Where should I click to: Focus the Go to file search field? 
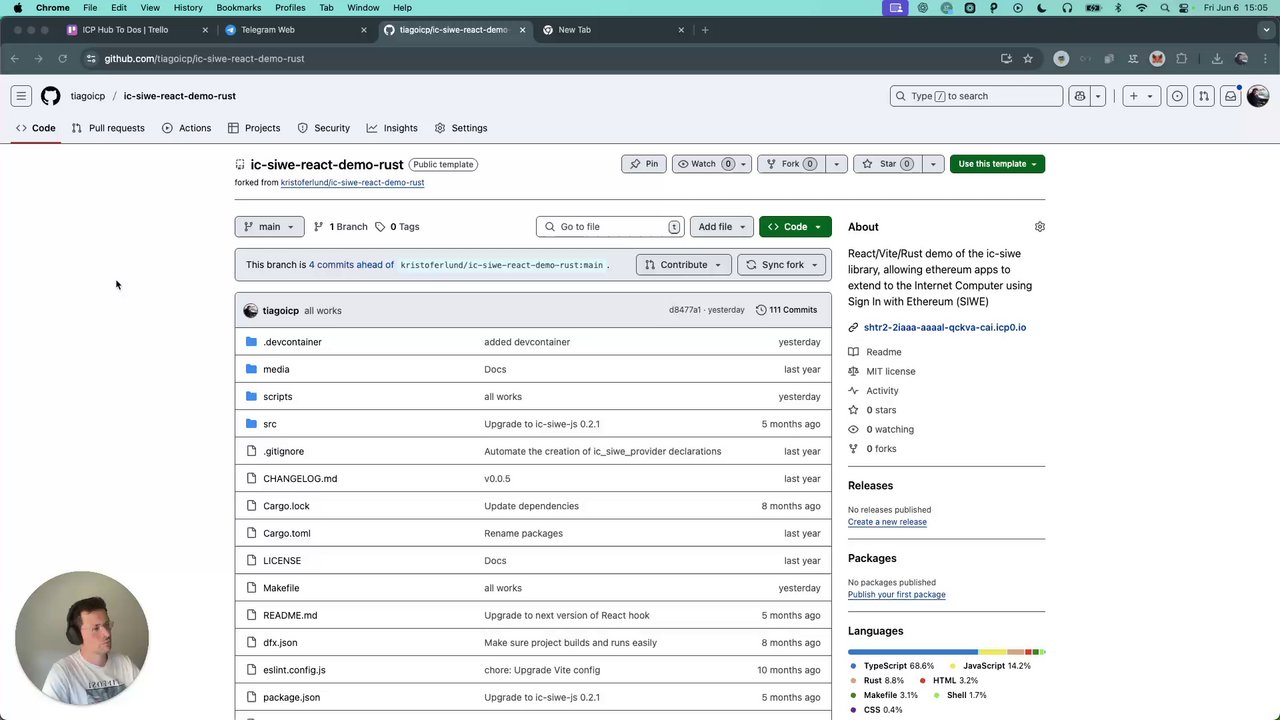610,227
